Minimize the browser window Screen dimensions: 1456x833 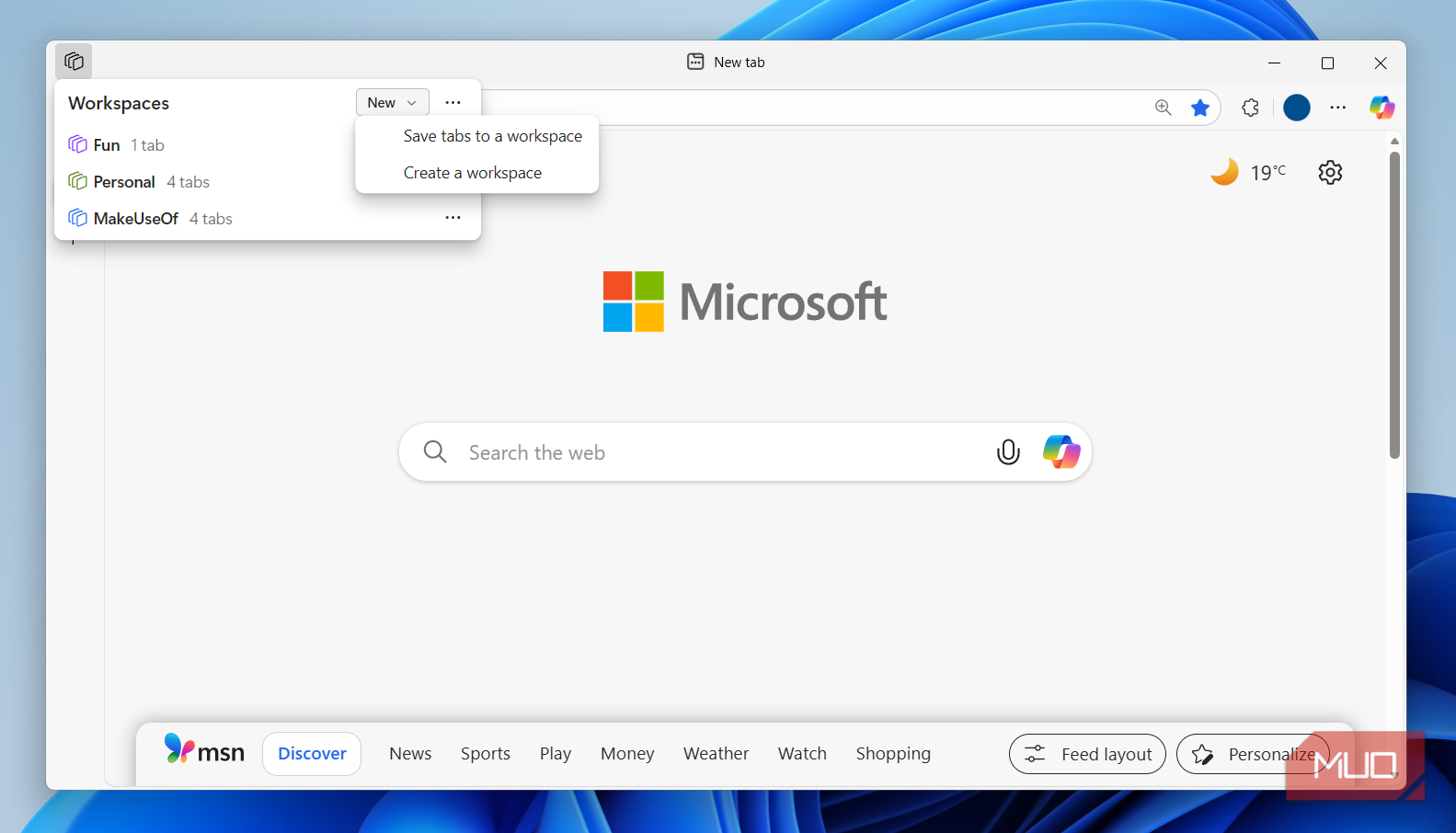point(1274,63)
